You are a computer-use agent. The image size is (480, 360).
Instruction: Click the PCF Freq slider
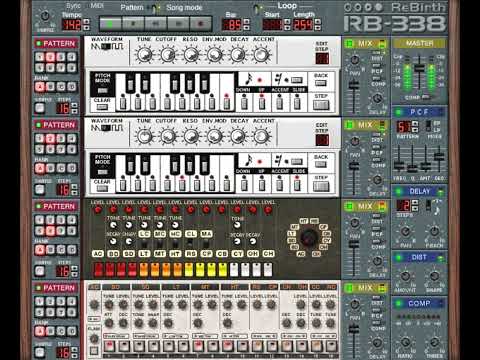[398, 165]
